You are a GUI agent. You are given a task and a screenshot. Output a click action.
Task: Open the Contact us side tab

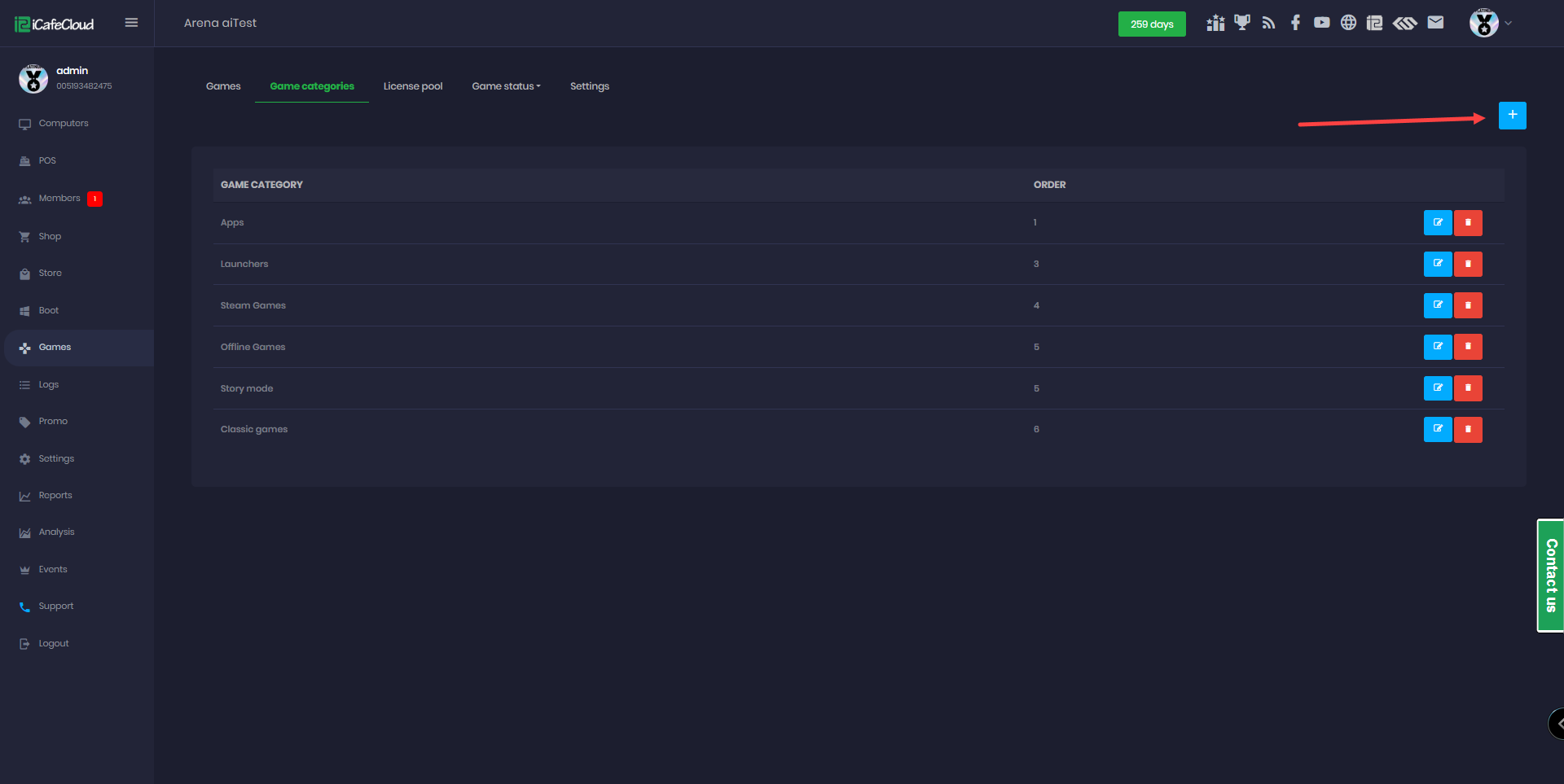[1550, 576]
